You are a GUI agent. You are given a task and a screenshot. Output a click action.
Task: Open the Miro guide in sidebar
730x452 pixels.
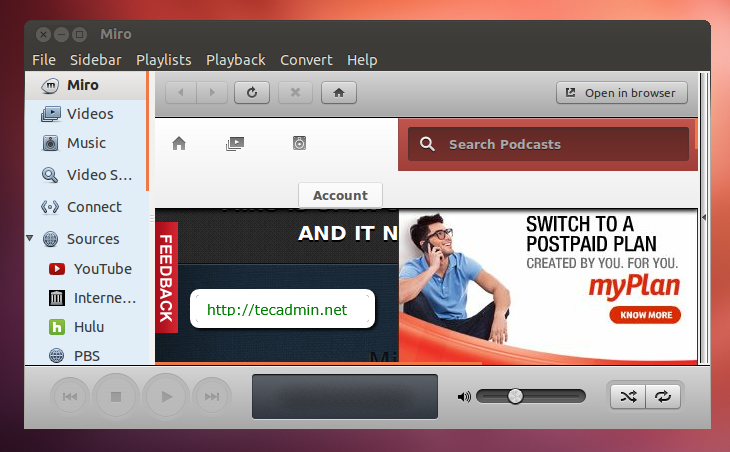click(86, 86)
